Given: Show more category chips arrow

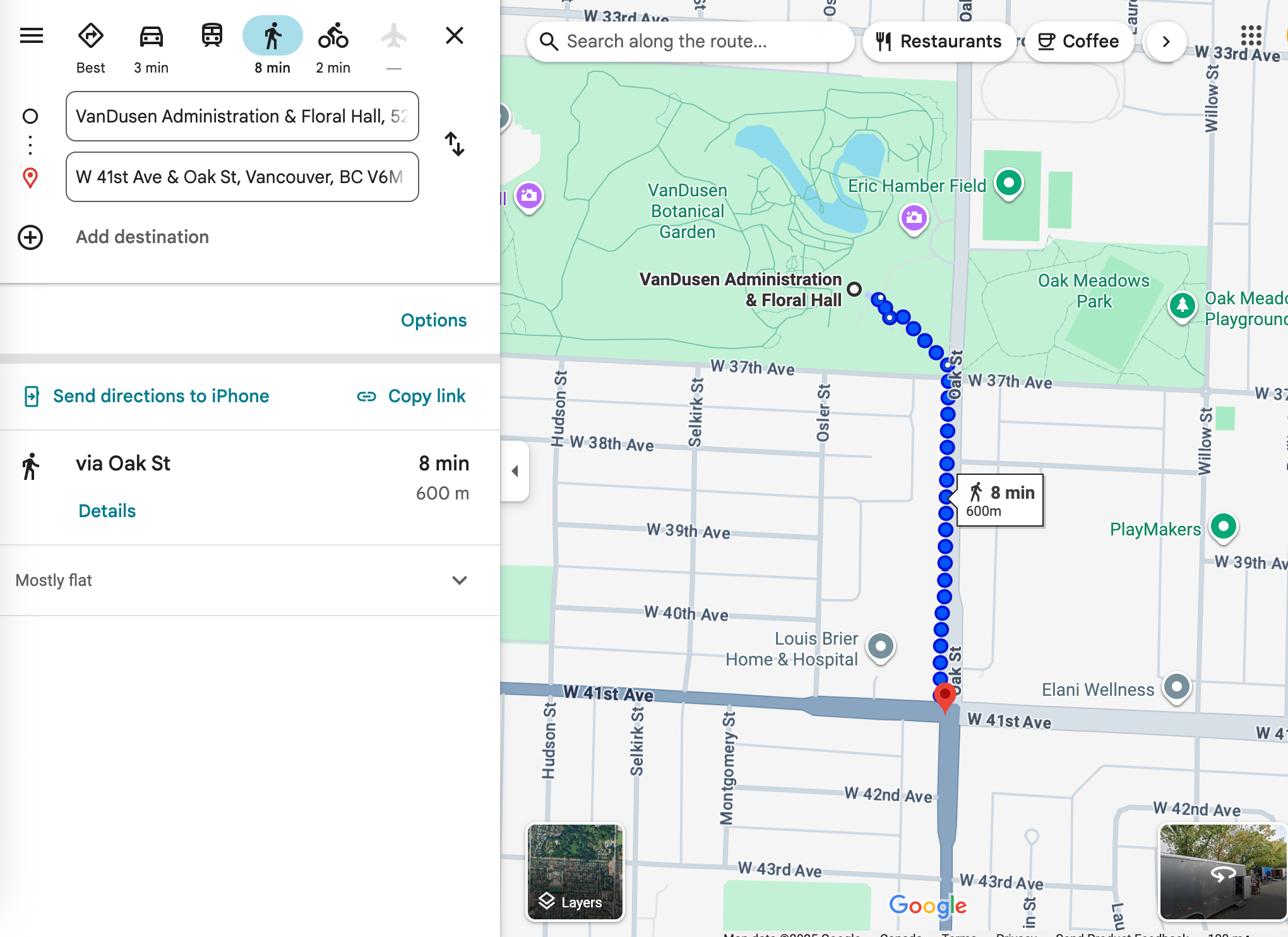Looking at the screenshot, I should (1166, 42).
